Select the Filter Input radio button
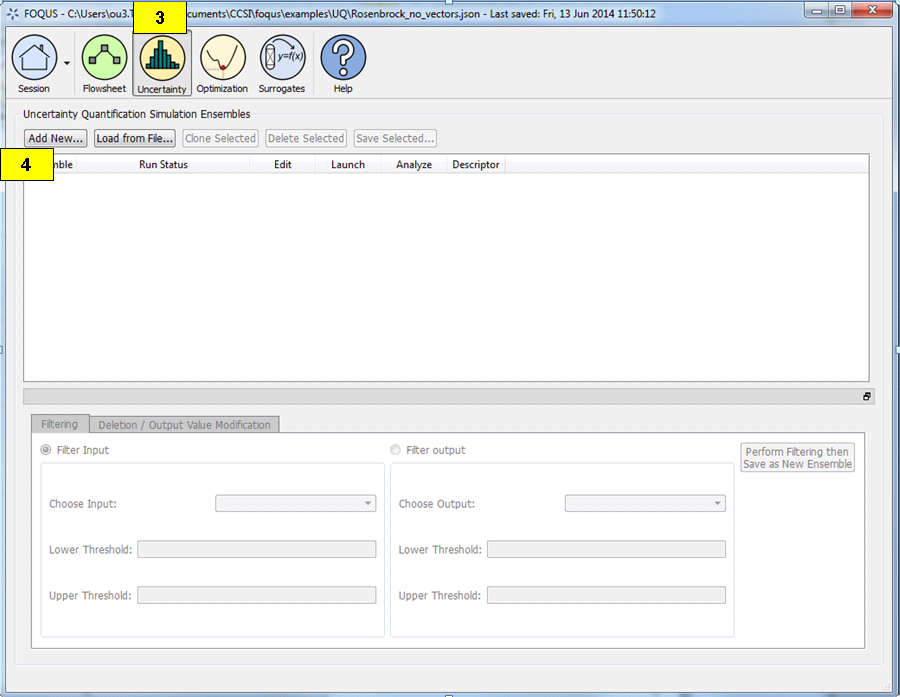The image size is (900, 697). pos(45,450)
